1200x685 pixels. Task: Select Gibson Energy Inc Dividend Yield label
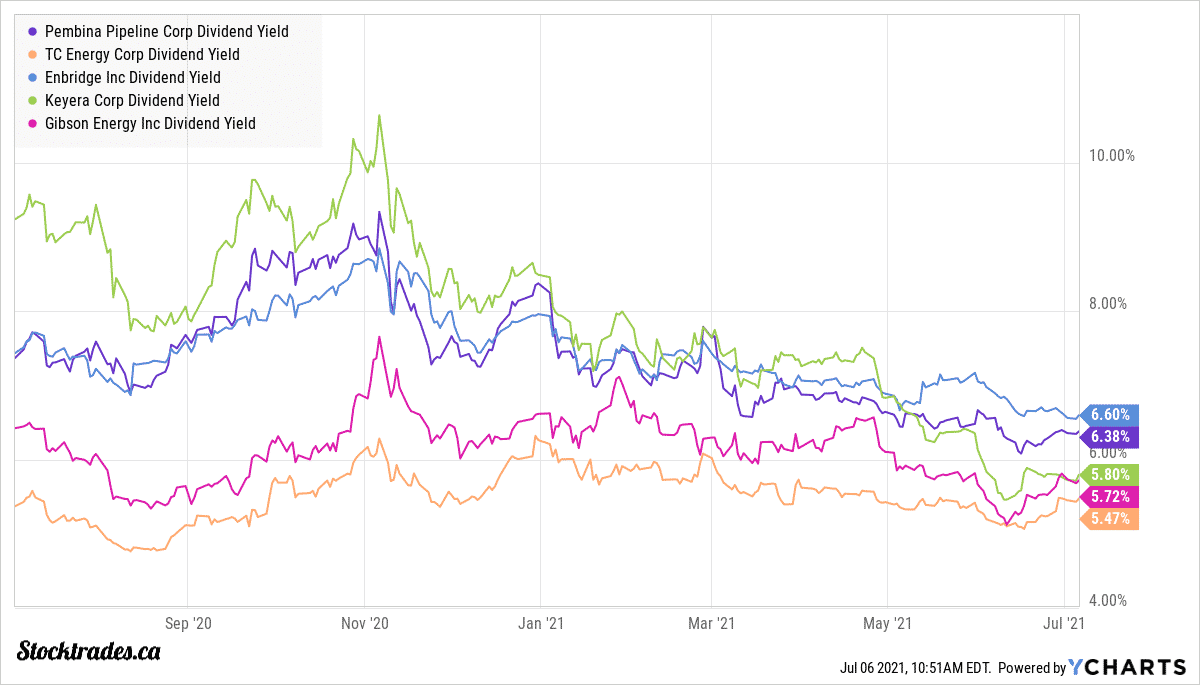point(150,124)
